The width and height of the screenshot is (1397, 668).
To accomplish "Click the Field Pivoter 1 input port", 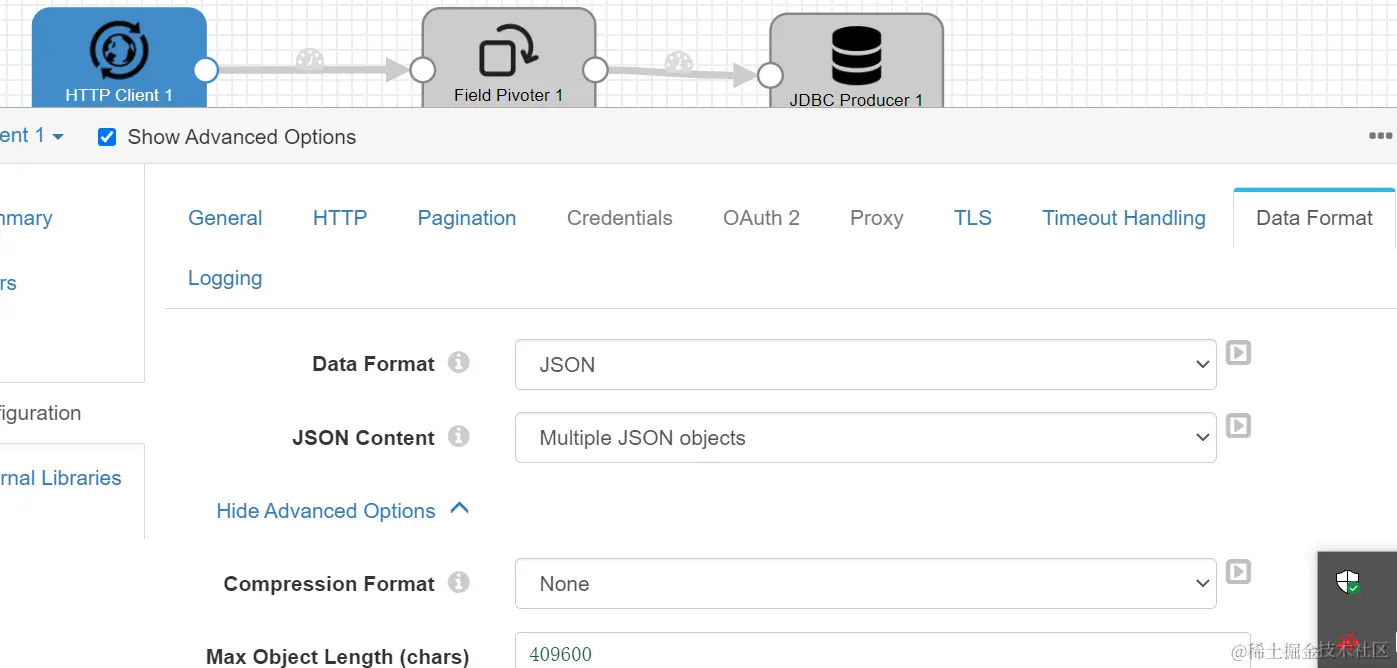I will pyautogui.click(x=422, y=69).
